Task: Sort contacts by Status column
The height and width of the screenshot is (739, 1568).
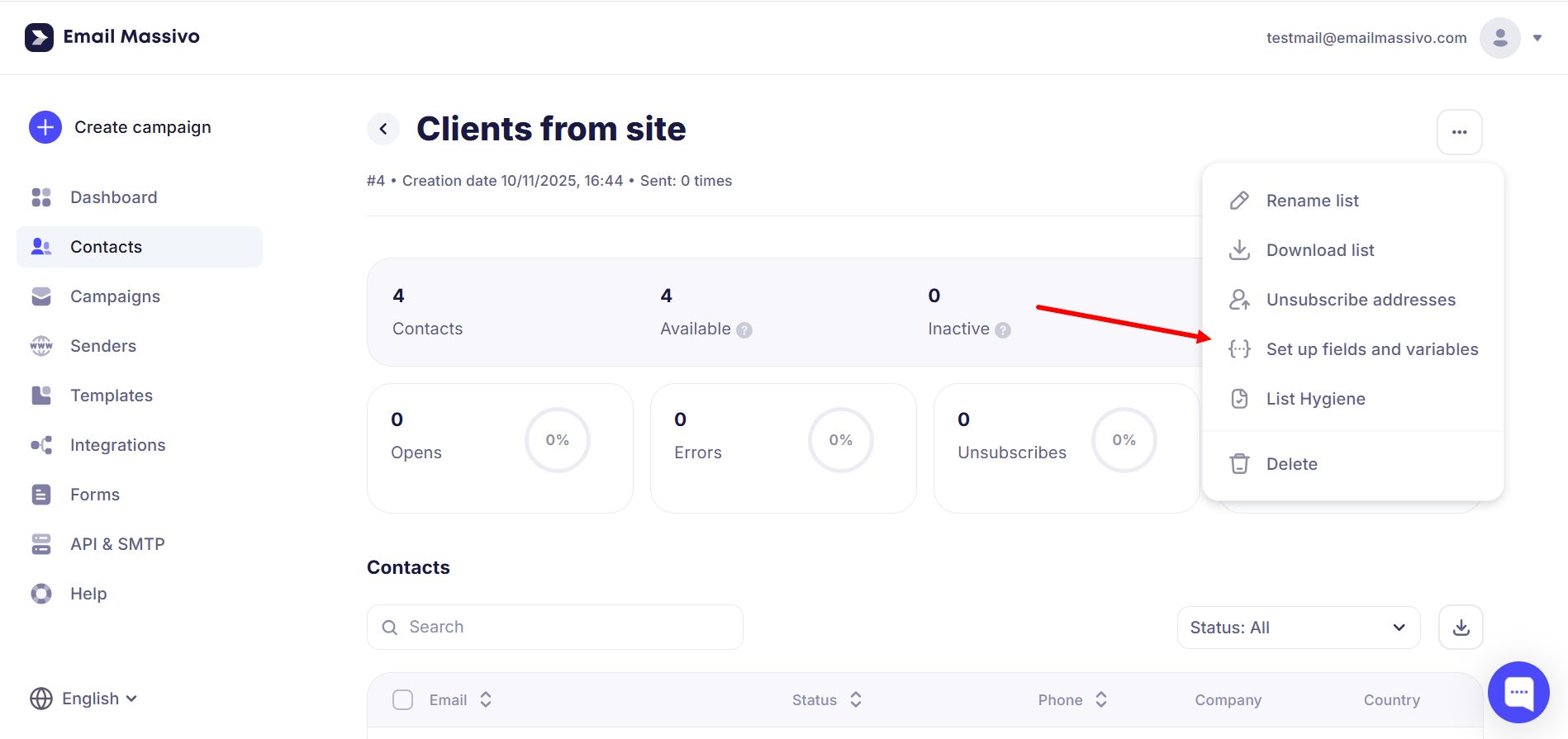Action: point(856,700)
